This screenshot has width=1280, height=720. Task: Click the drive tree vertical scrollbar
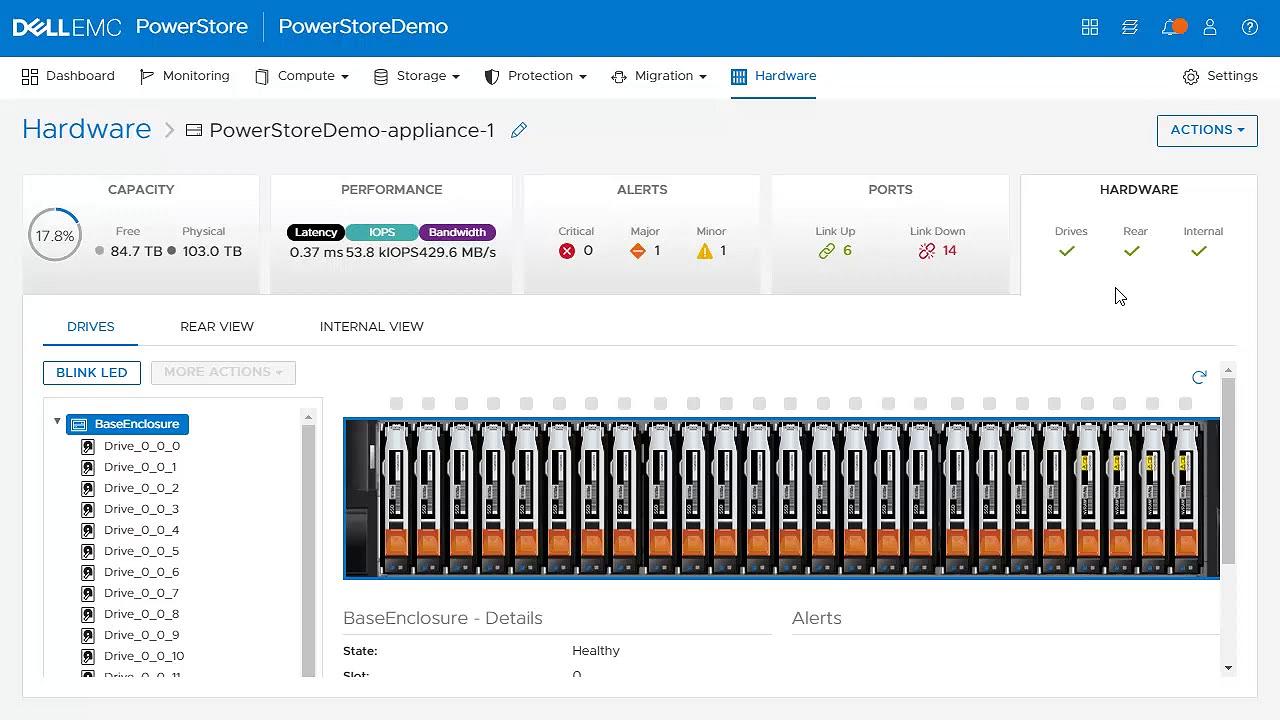[x=308, y=550]
